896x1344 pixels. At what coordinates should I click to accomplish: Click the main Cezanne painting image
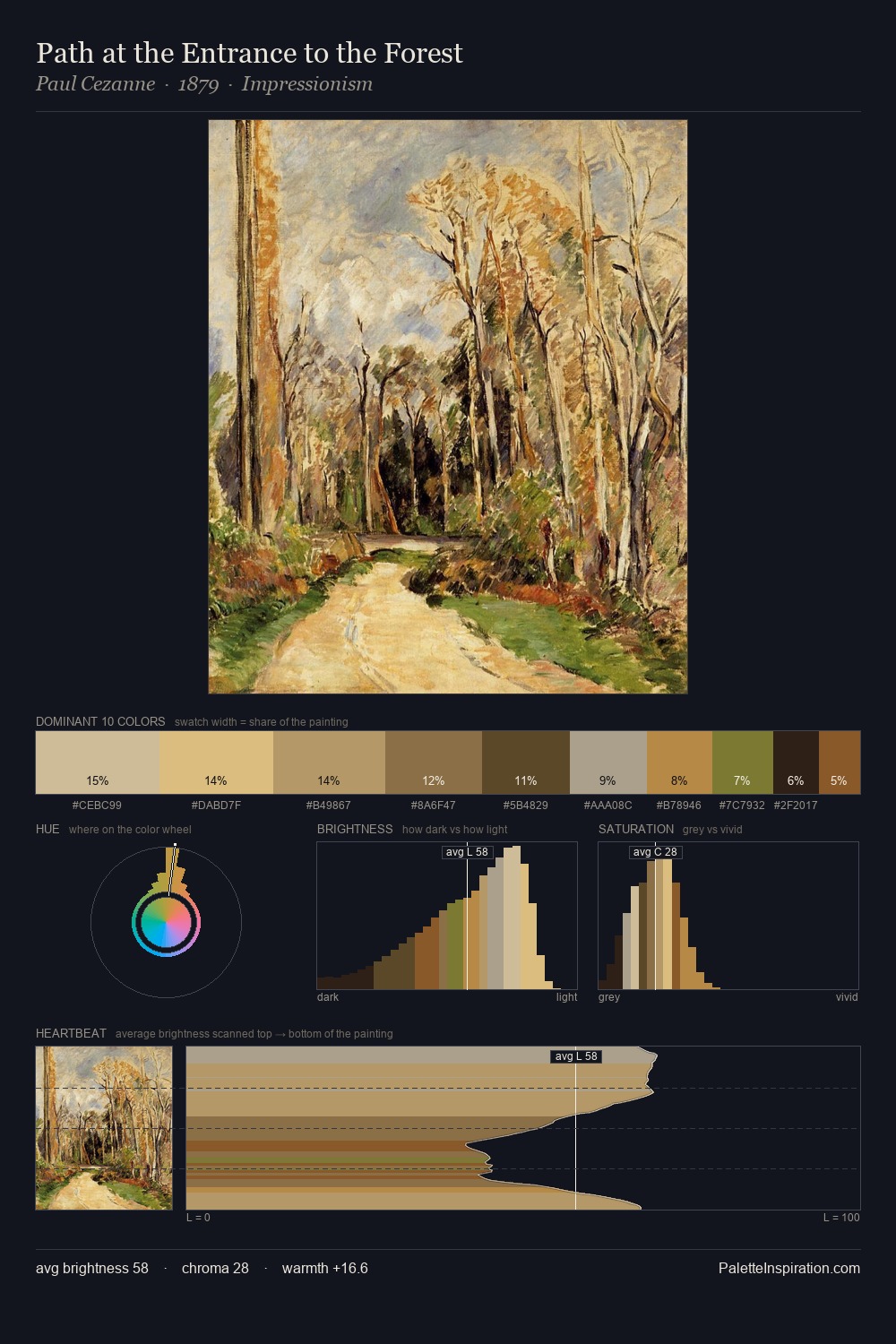pos(448,407)
